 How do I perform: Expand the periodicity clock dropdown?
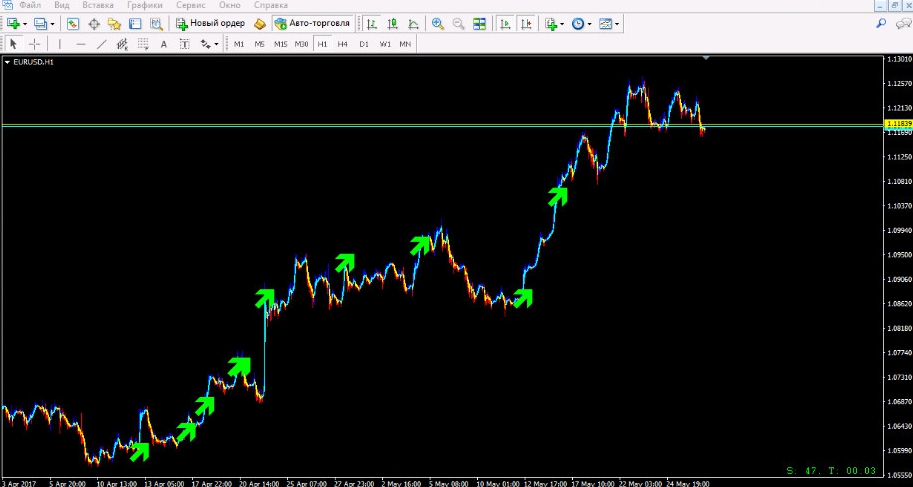pos(590,23)
